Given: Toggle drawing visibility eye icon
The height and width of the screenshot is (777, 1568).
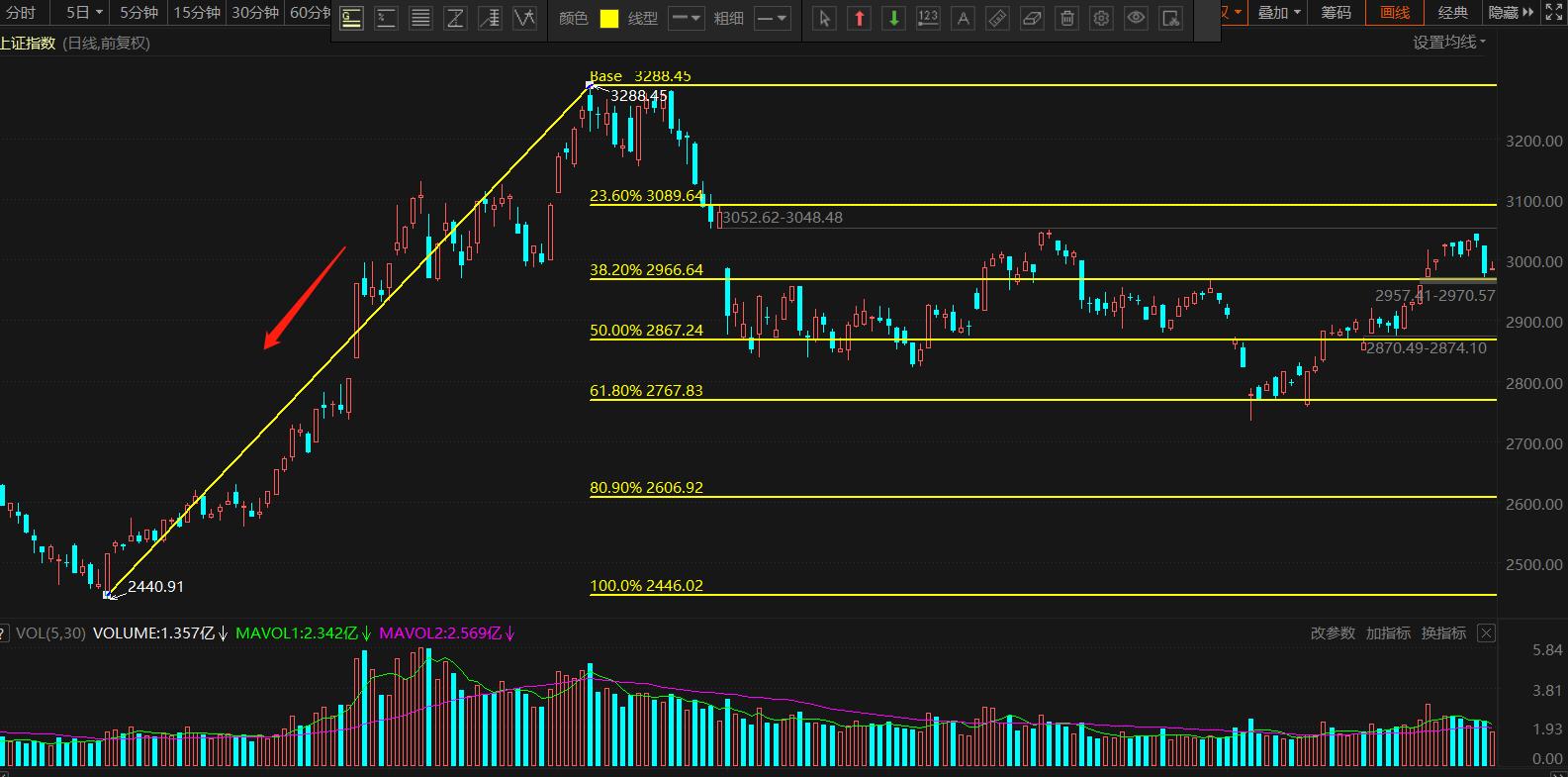Looking at the screenshot, I should [1136, 18].
